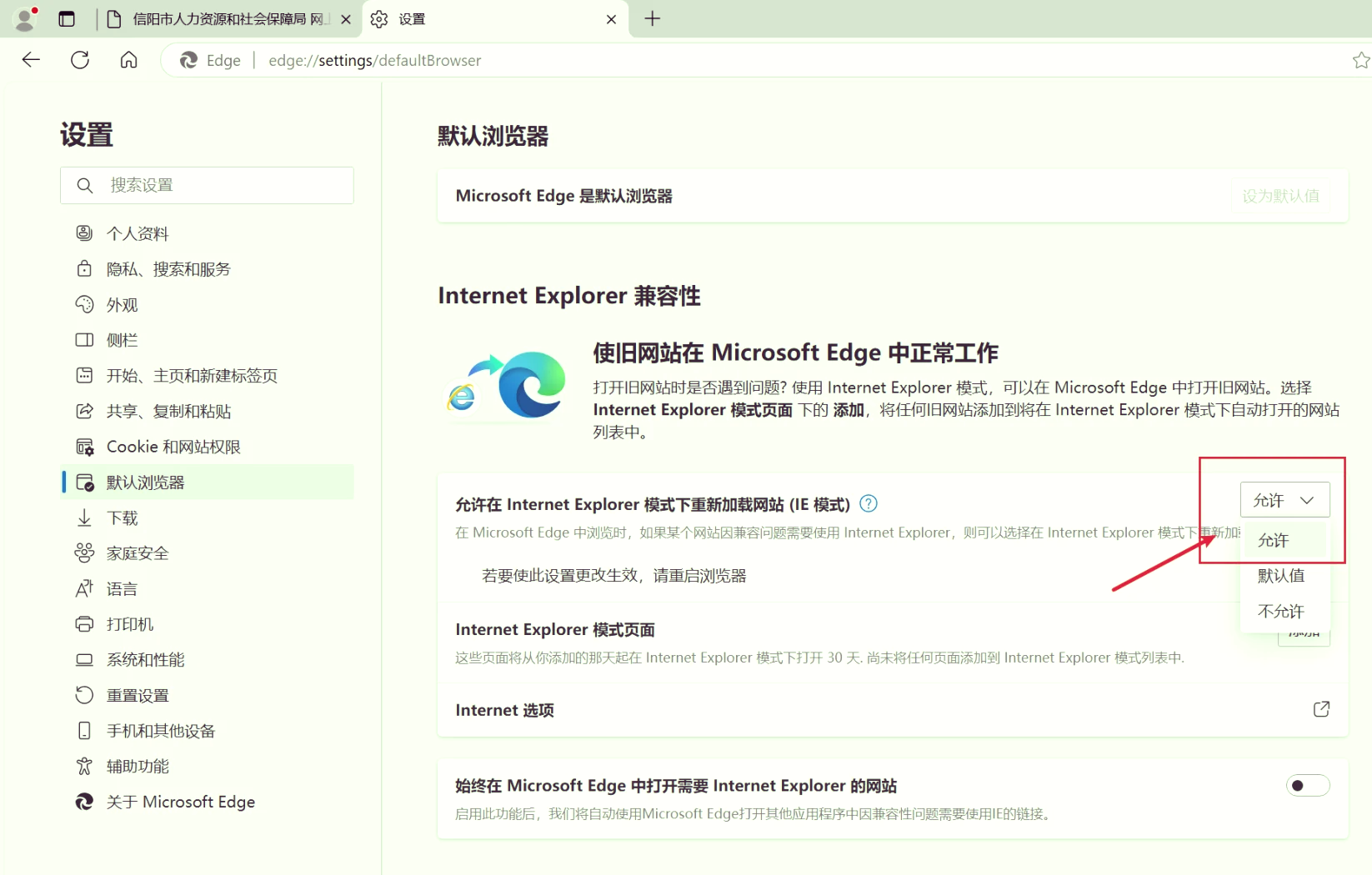
Task: Click Microsoft Edge 是默认浏览器 text
Action: [563, 196]
